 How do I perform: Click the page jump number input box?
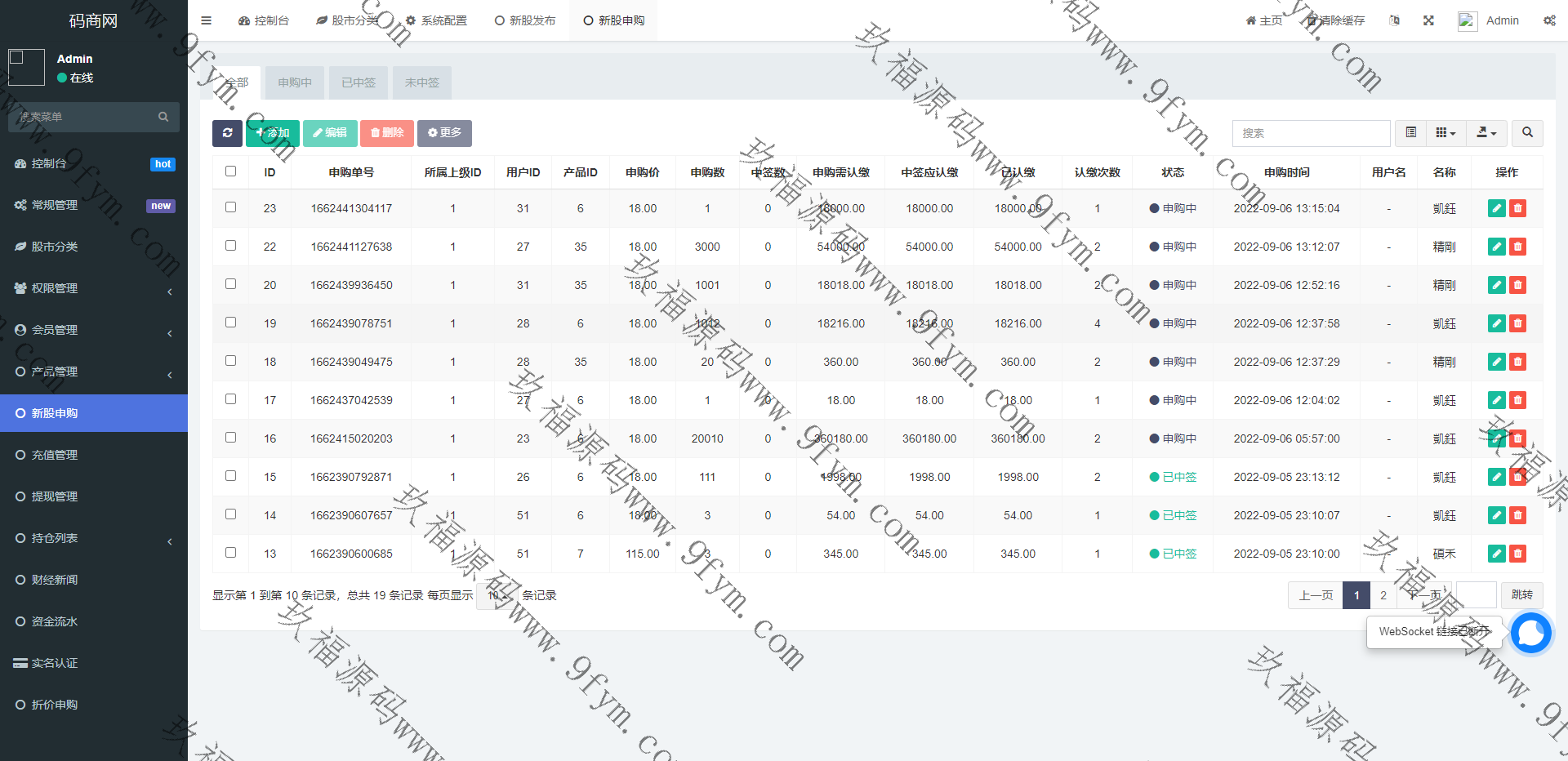pyautogui.click(x=1476, y=595)
